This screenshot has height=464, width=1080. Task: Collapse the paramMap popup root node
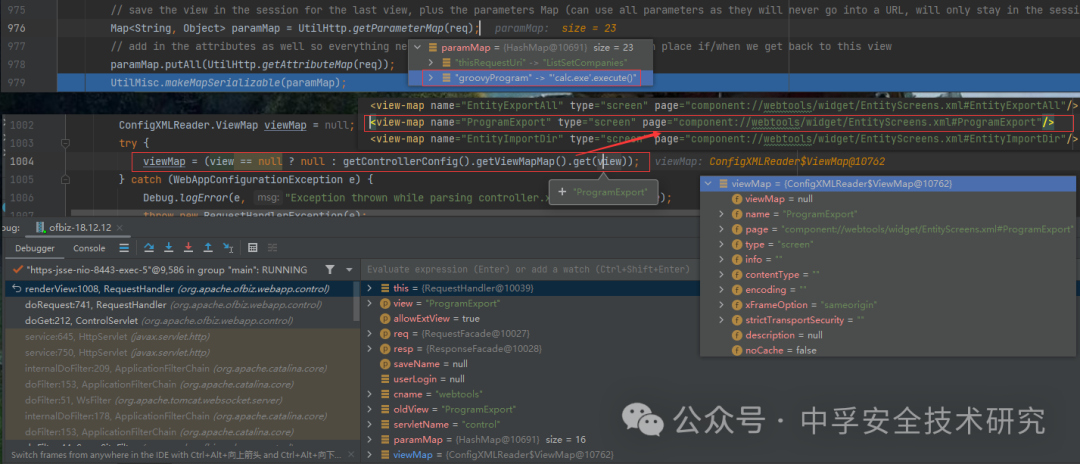tap(419, 48)
